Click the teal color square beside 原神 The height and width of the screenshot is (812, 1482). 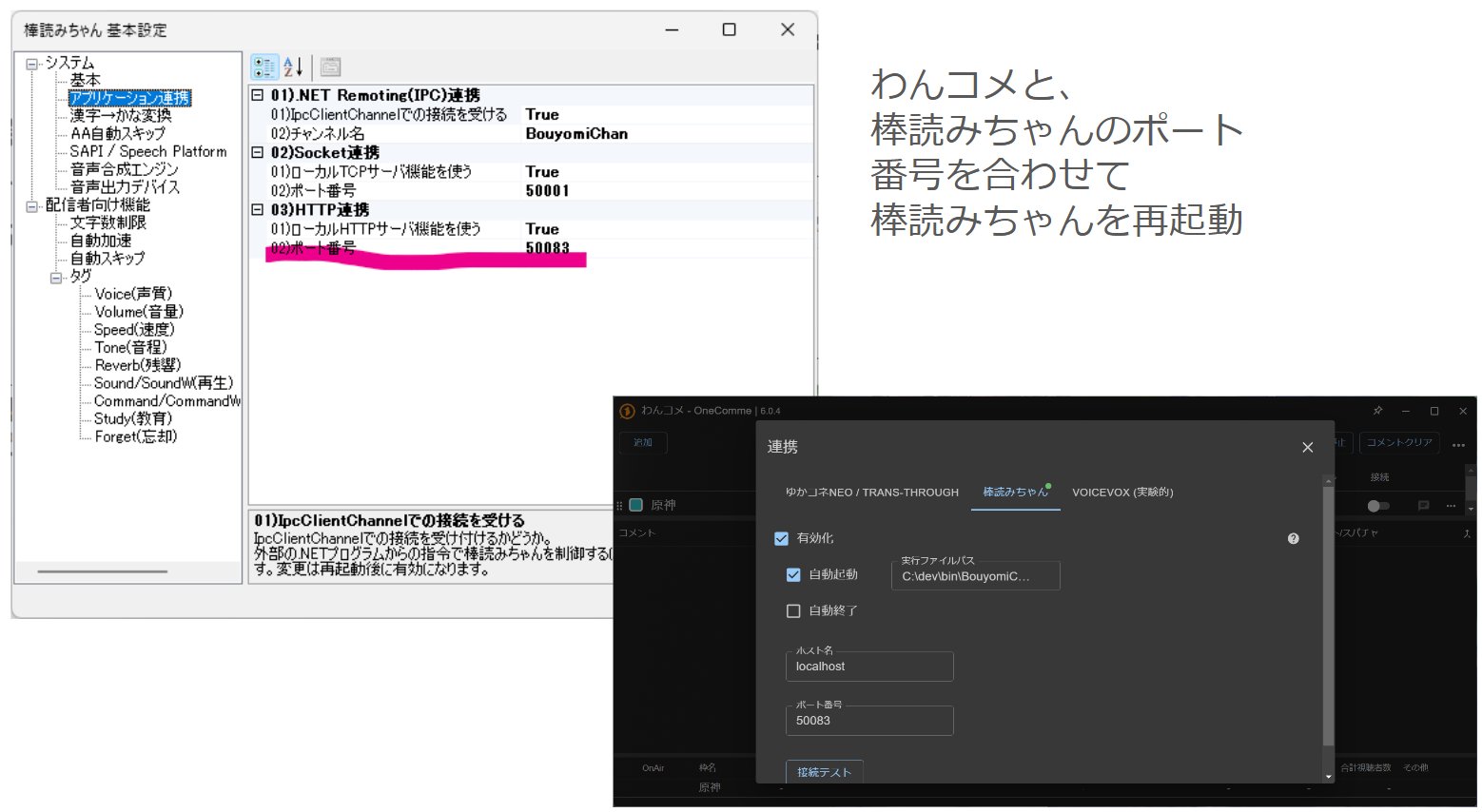[636, 505]
